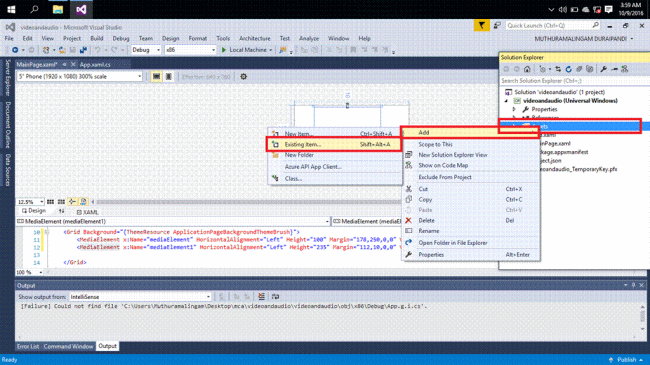
Task: Click the Visual Studio taskbar icon
Action: coord(81,9)
